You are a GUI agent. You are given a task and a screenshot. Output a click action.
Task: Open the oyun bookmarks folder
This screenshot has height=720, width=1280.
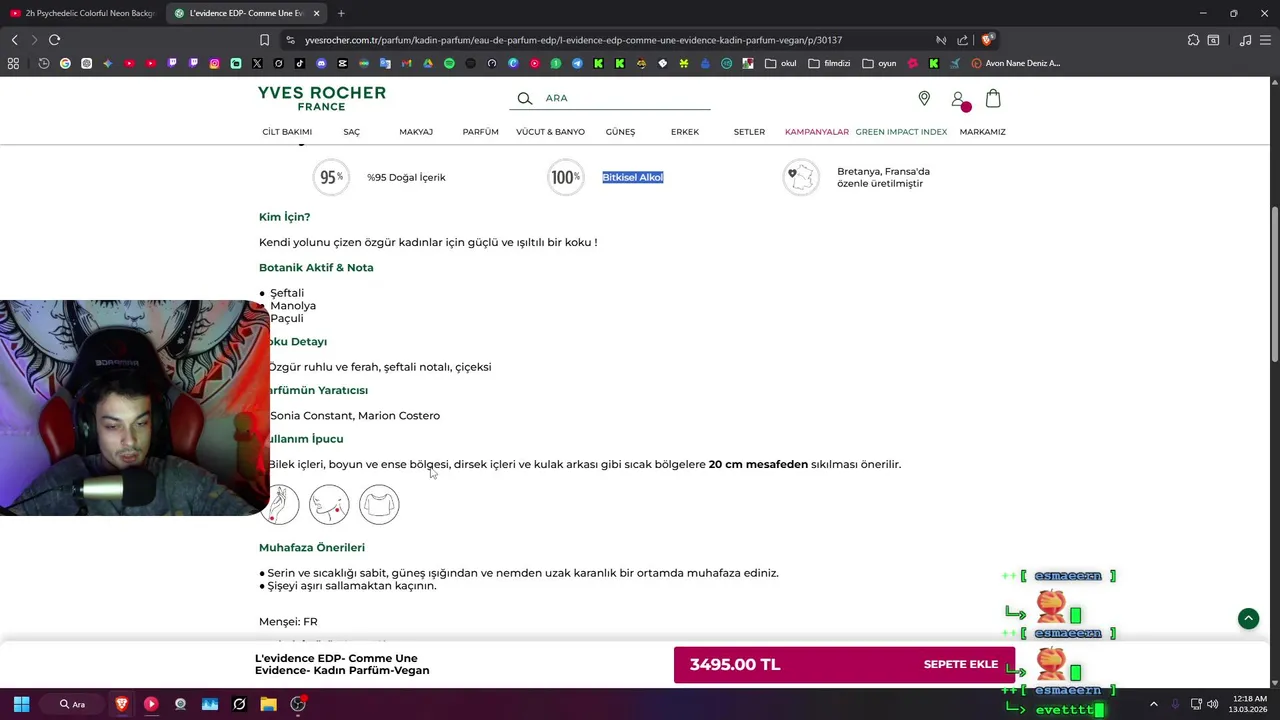pyautogui.click(x=879, y=63)
